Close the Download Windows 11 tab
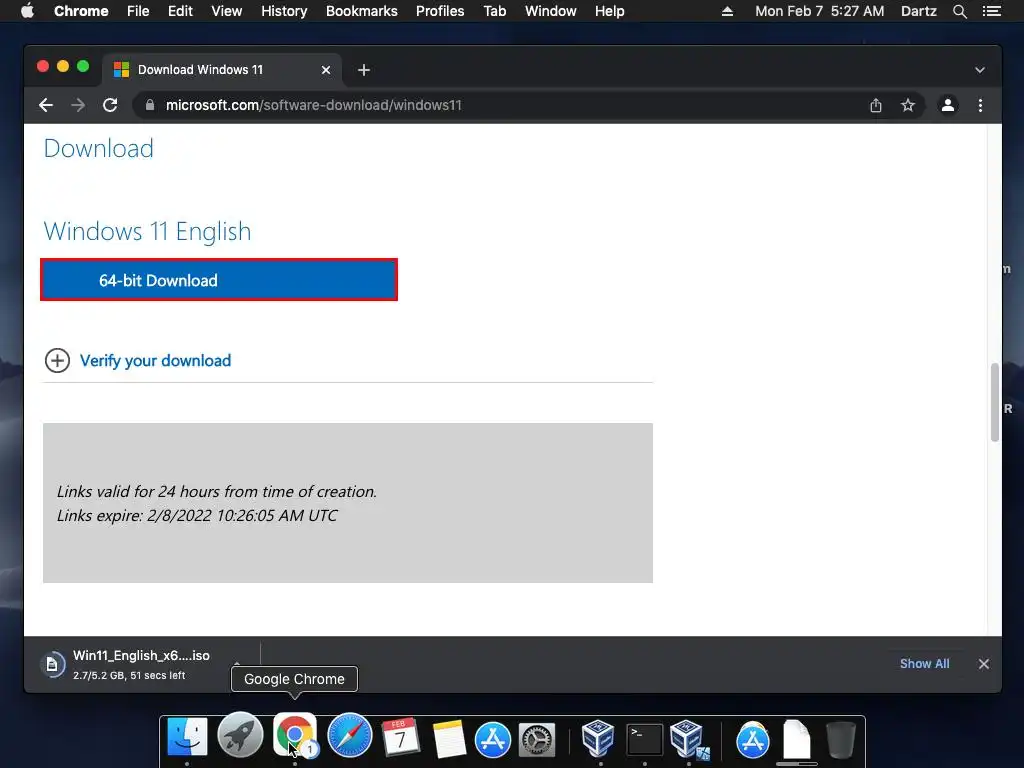The image size is (1024, 768). point(326,70)
